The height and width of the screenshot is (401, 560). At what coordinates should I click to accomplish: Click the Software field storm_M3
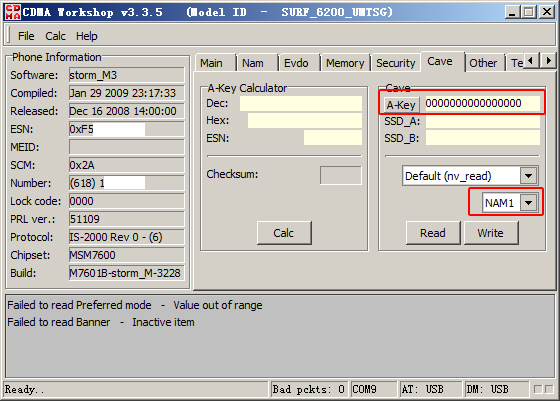pyautogui.click(x=127, y=75)
